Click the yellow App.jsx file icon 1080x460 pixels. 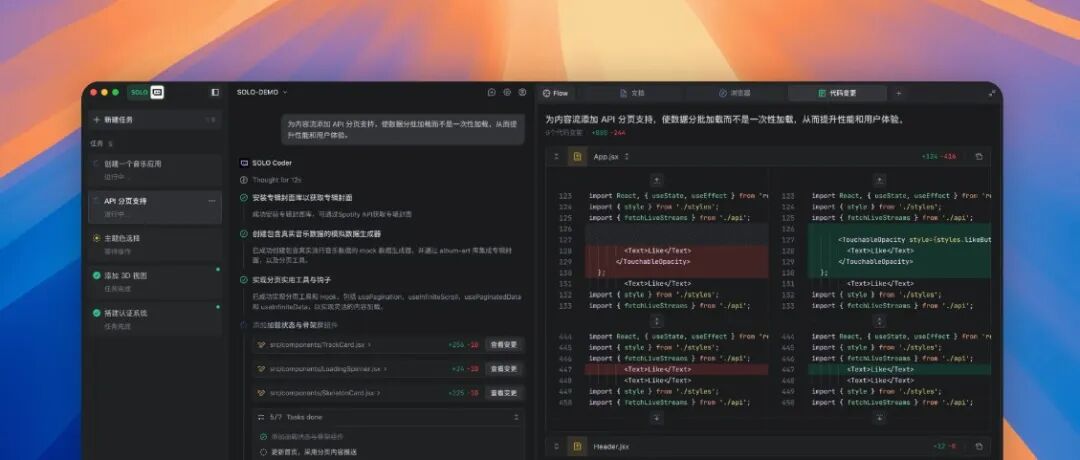point(577,157)
